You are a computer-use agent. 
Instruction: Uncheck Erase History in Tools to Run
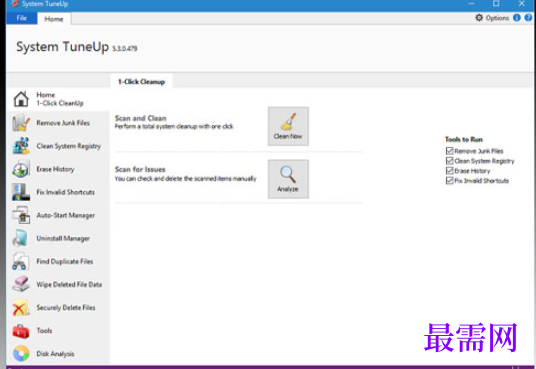450,171
